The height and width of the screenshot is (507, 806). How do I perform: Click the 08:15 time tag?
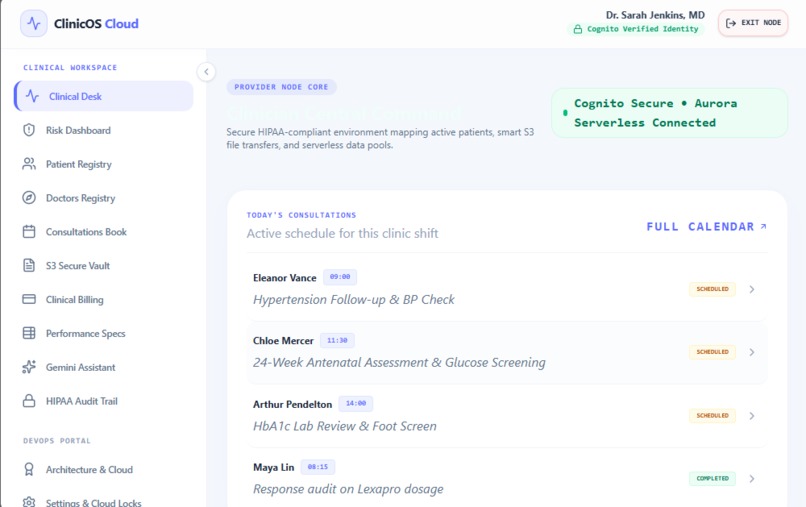coord(318,467)
